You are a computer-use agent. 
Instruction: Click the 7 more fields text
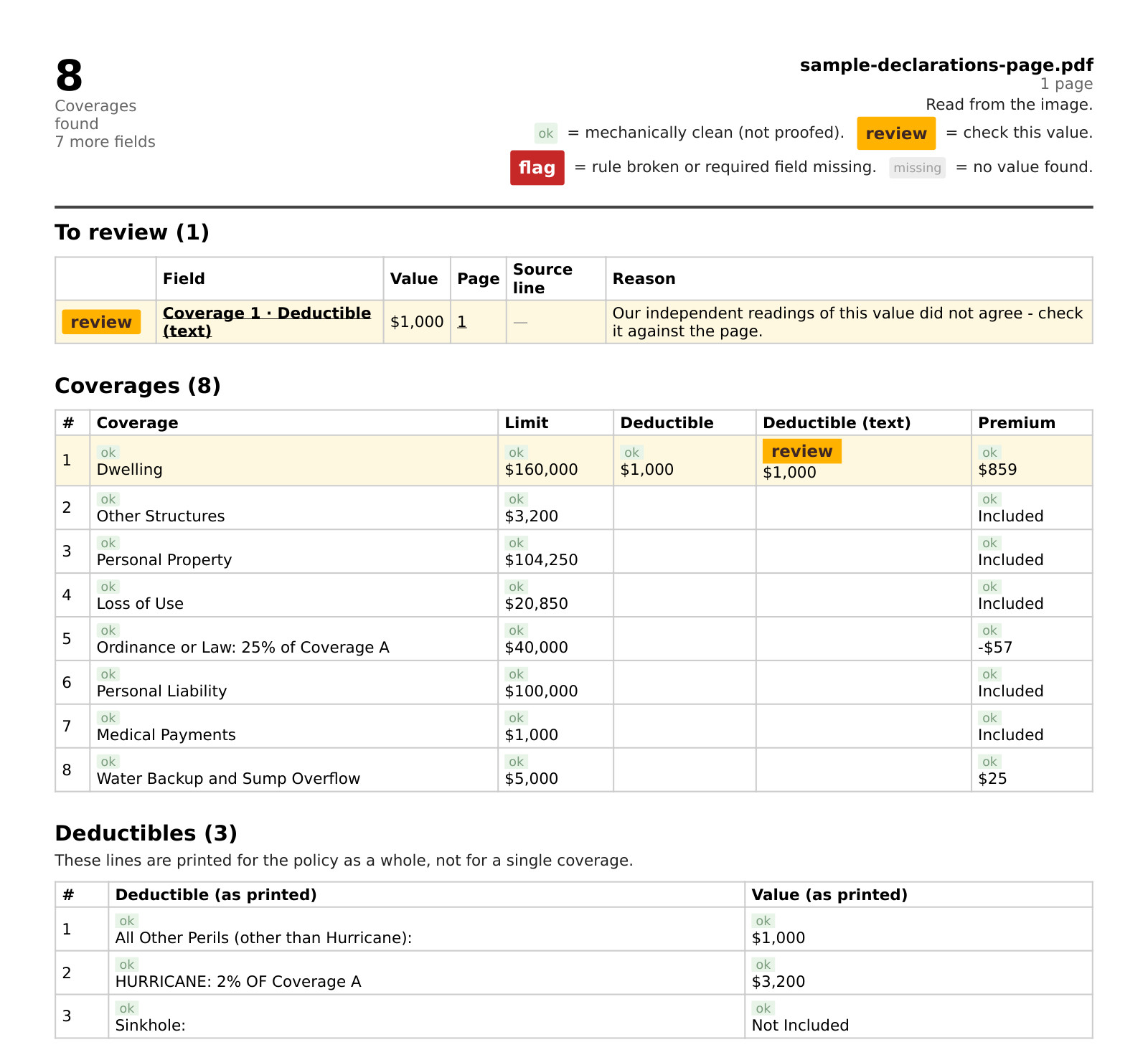coord(105,142)
